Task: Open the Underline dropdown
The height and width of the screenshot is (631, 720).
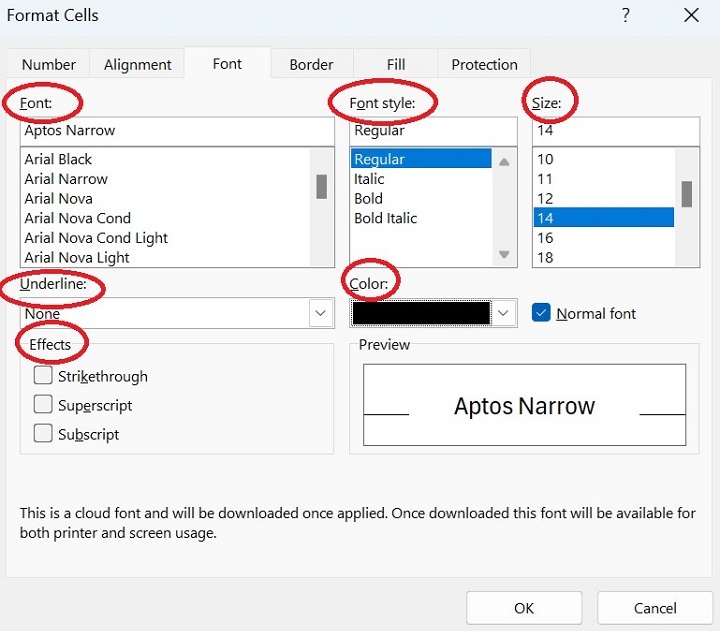Action: [x=320, y=313]
